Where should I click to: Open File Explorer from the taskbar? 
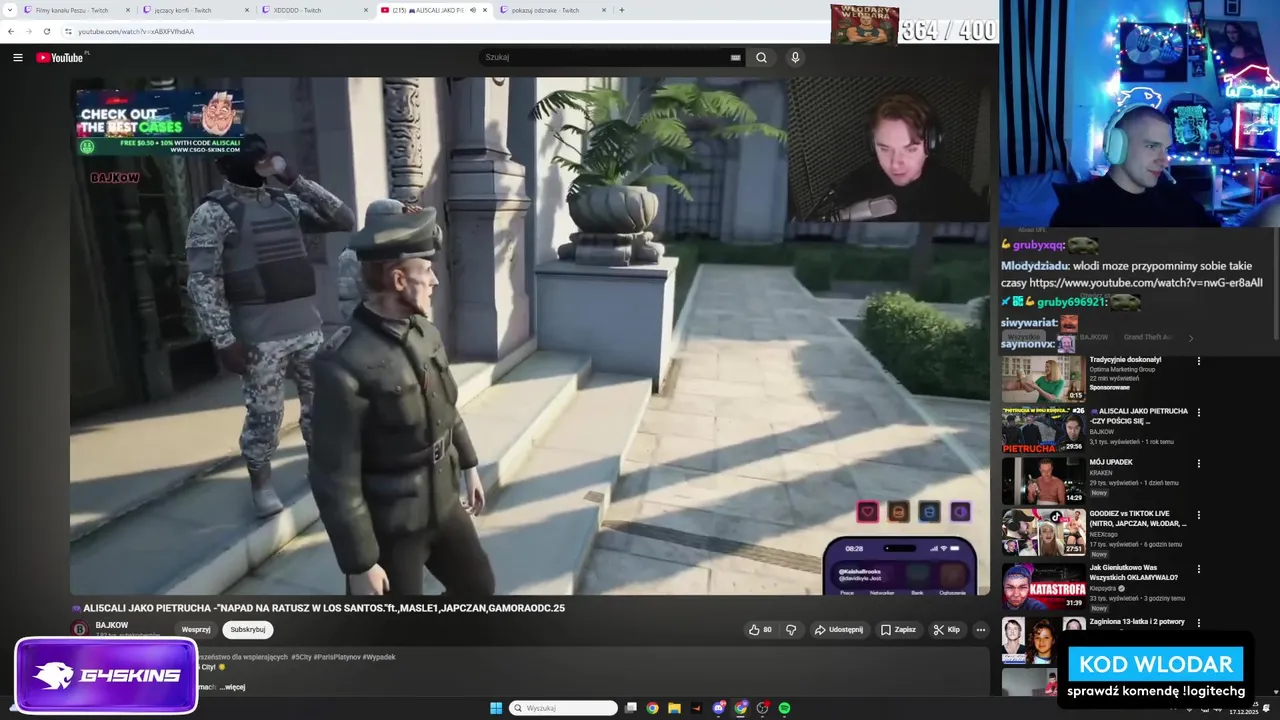pyautogui.click(x=675, y=708)
